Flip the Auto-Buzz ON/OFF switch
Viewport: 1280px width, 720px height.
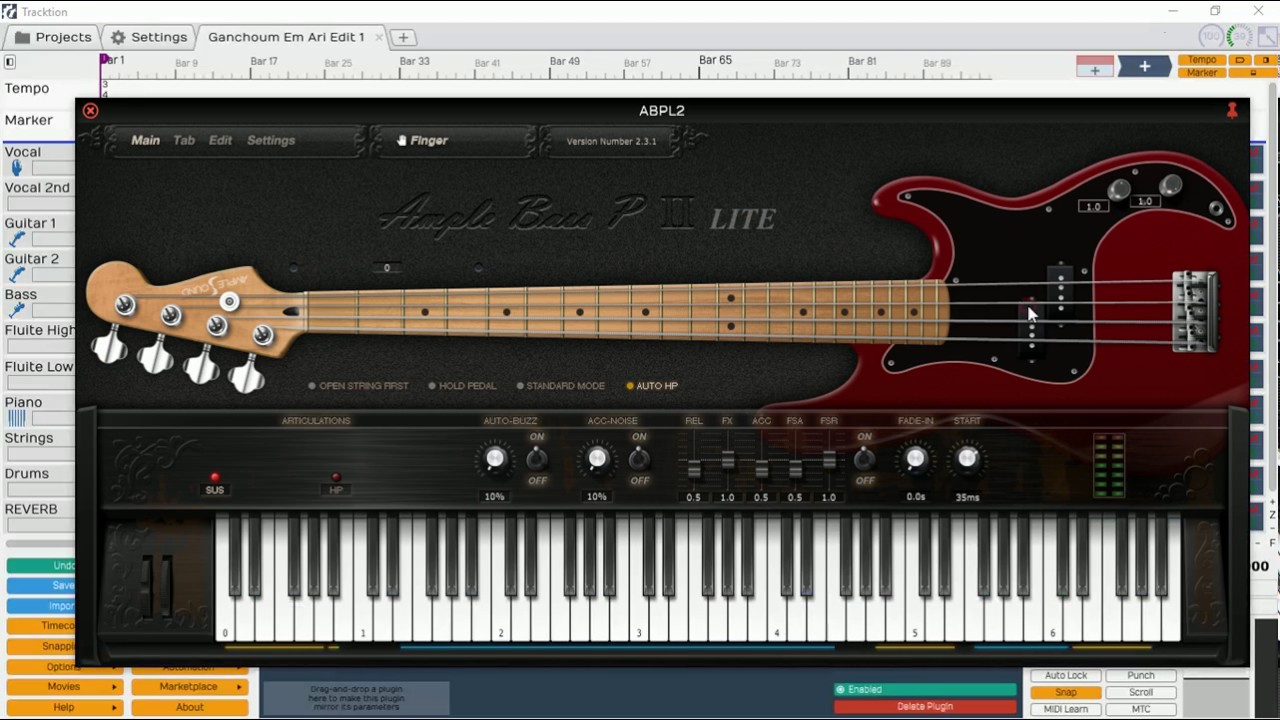coord(537,459)
